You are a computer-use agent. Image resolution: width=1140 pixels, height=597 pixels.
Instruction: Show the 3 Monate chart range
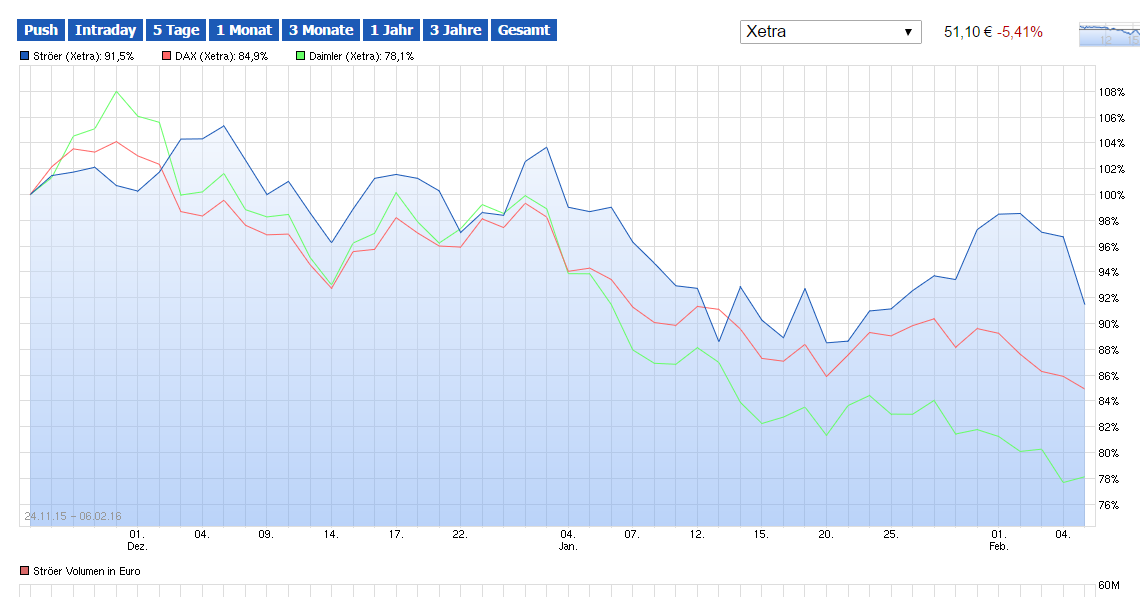click(320, 30)
